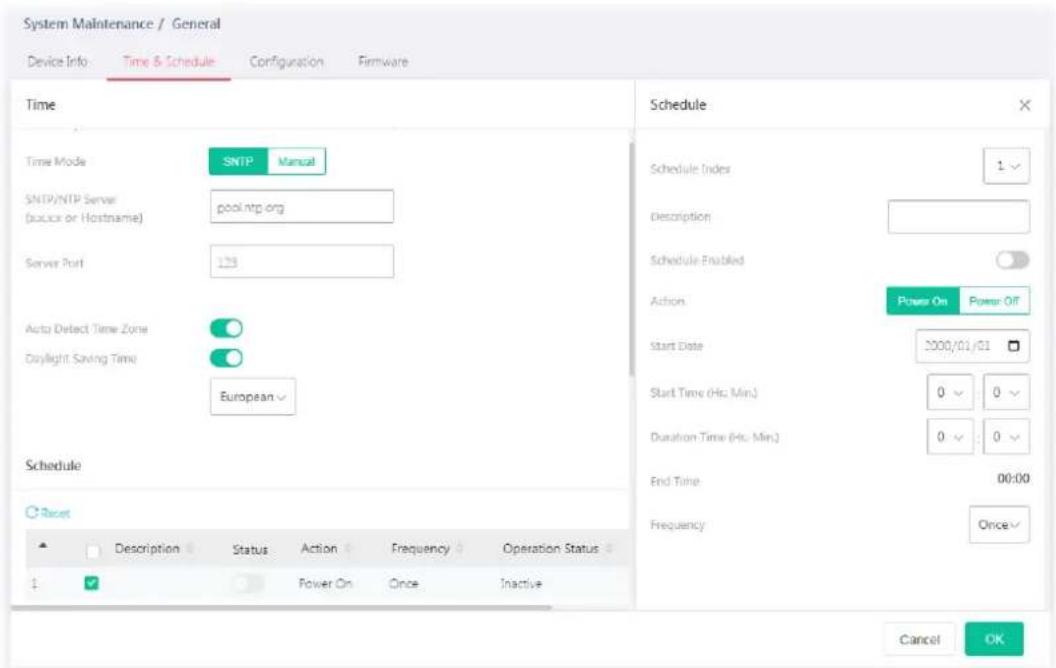Open the Configuration tab
The image size is (1056, 668).
286,61
